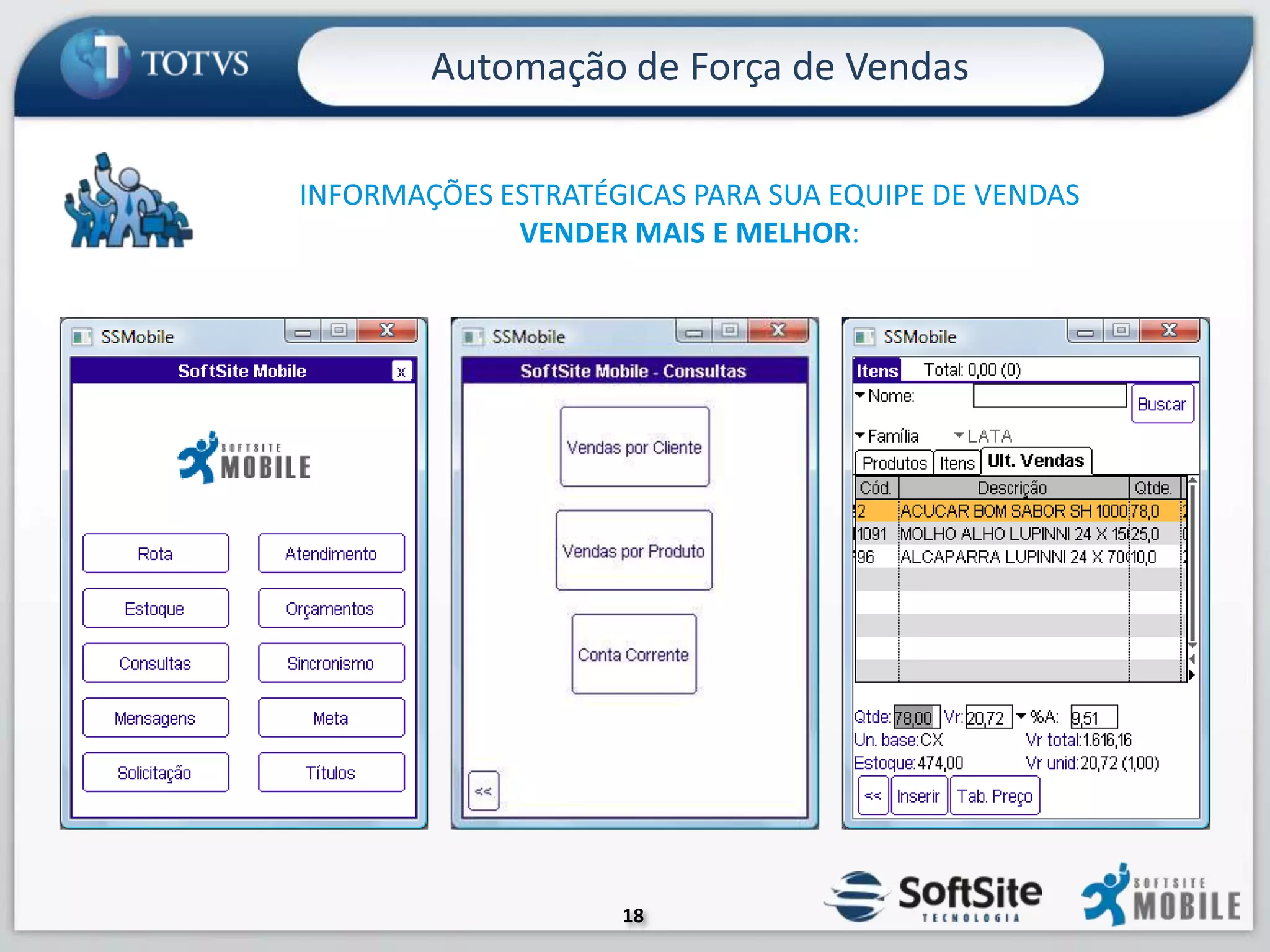
Task: Select the Ult. Vendas tab
Action: (1036, 461)
